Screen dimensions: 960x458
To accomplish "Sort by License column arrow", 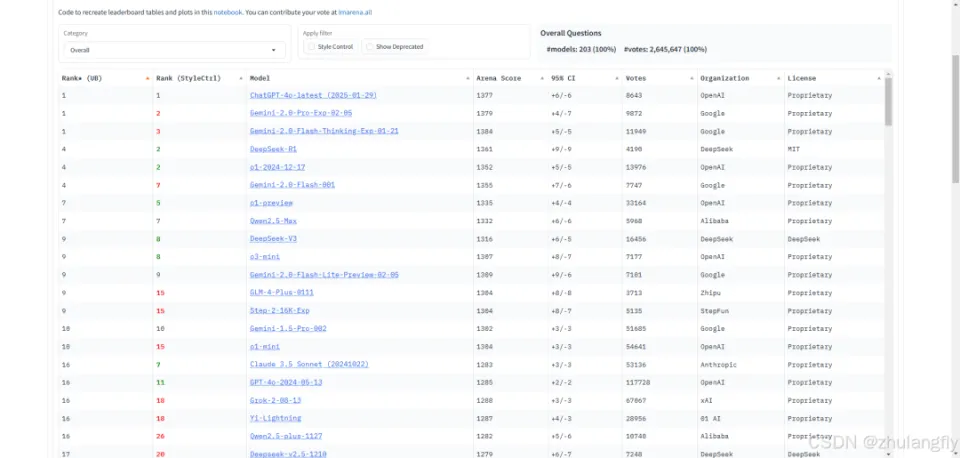I will 879,78.
